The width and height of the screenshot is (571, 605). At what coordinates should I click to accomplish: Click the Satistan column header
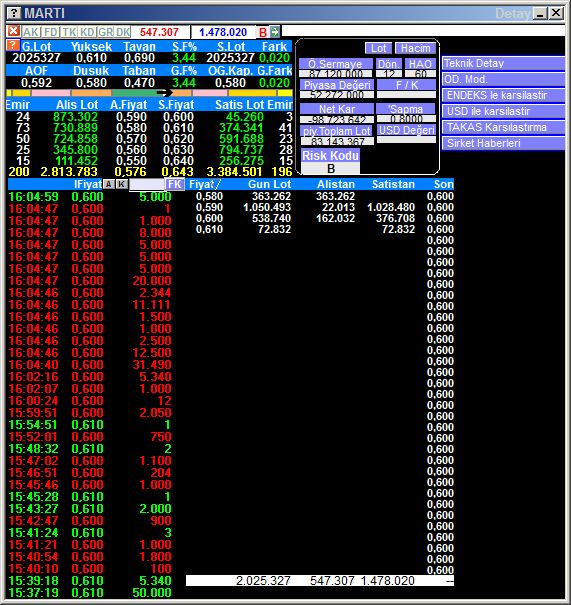[393, 184]
